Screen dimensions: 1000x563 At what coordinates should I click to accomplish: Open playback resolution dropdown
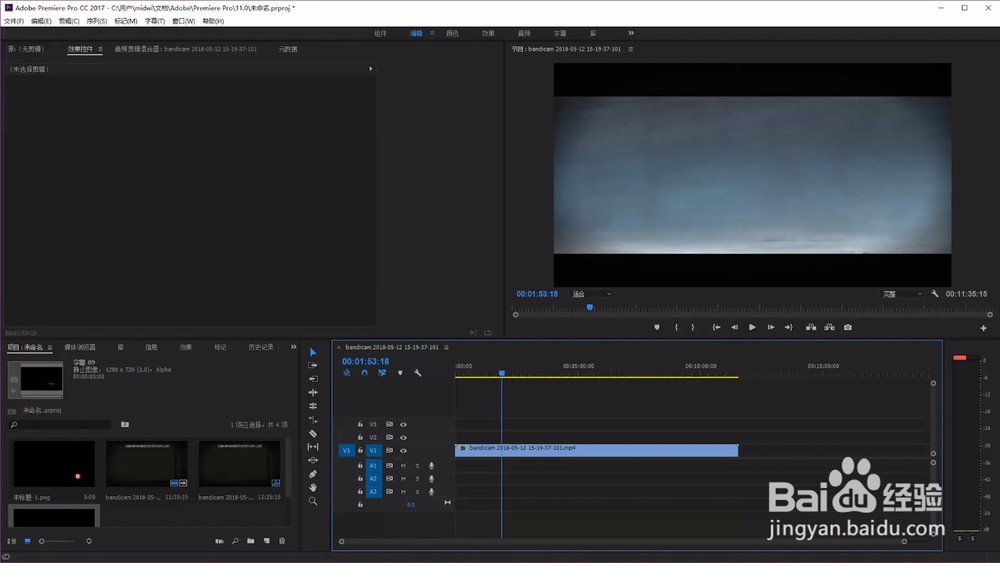(902, 294)
